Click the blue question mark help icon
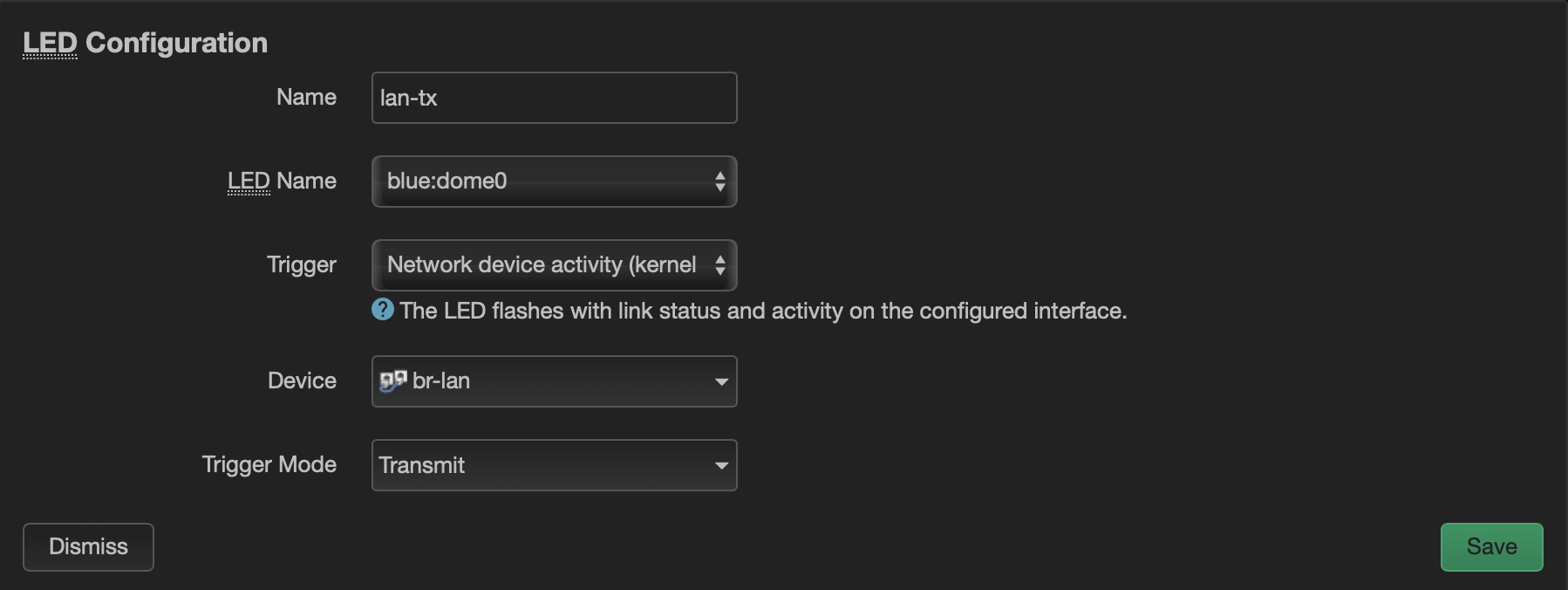Image resolution: width=1568 pixels, height=590 pixels. 383,310
